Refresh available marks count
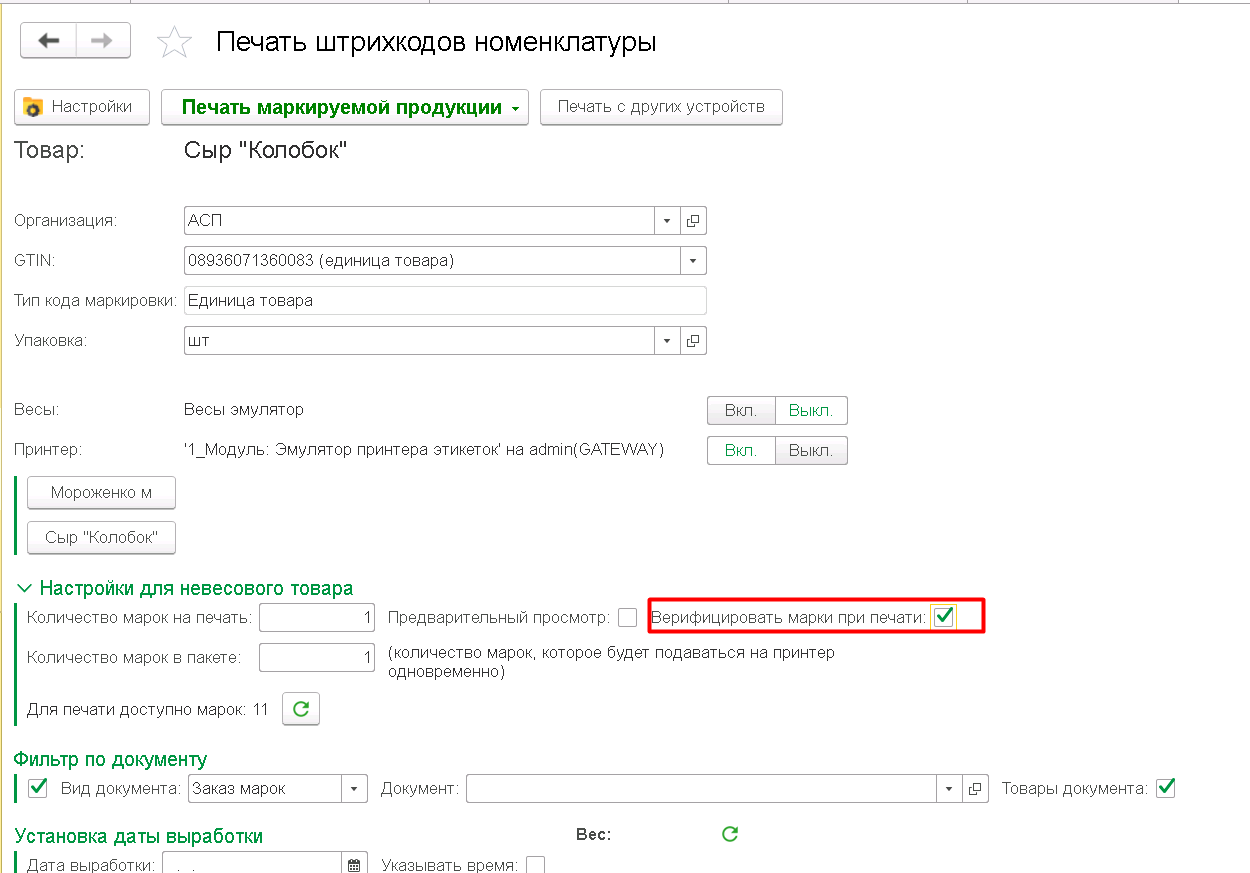Image resolution: width=1250 pixels, height=873 pixels. click(x=301, y=710)
